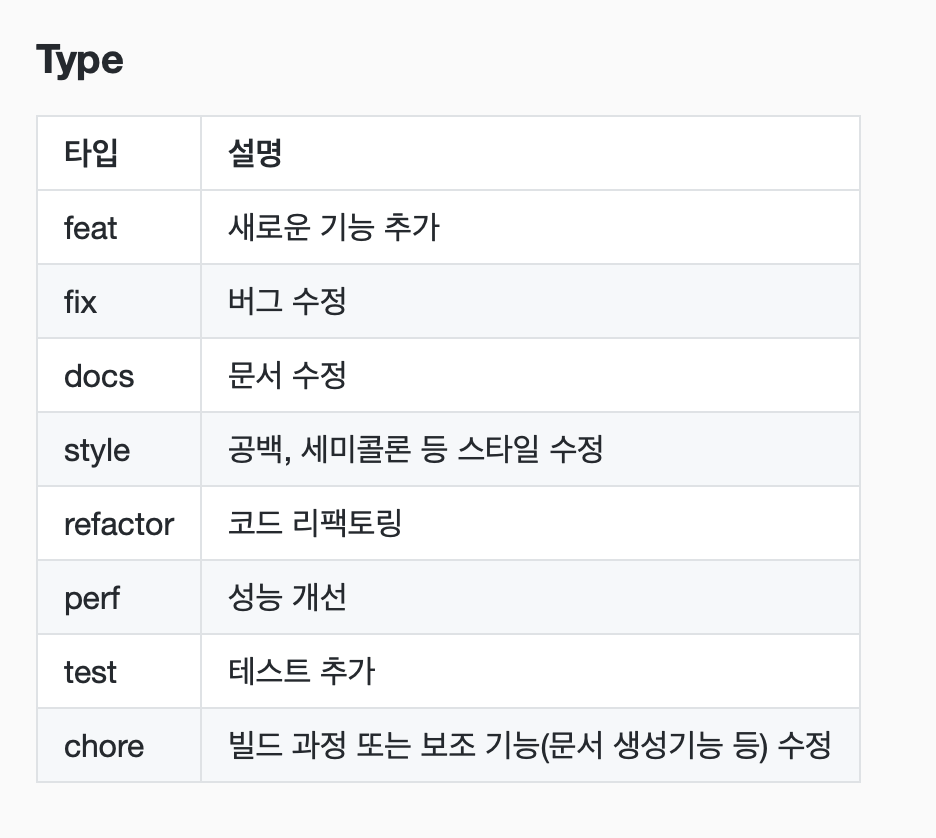
Task: Select the "refactor" type cell
Action: tap(118, 524)
